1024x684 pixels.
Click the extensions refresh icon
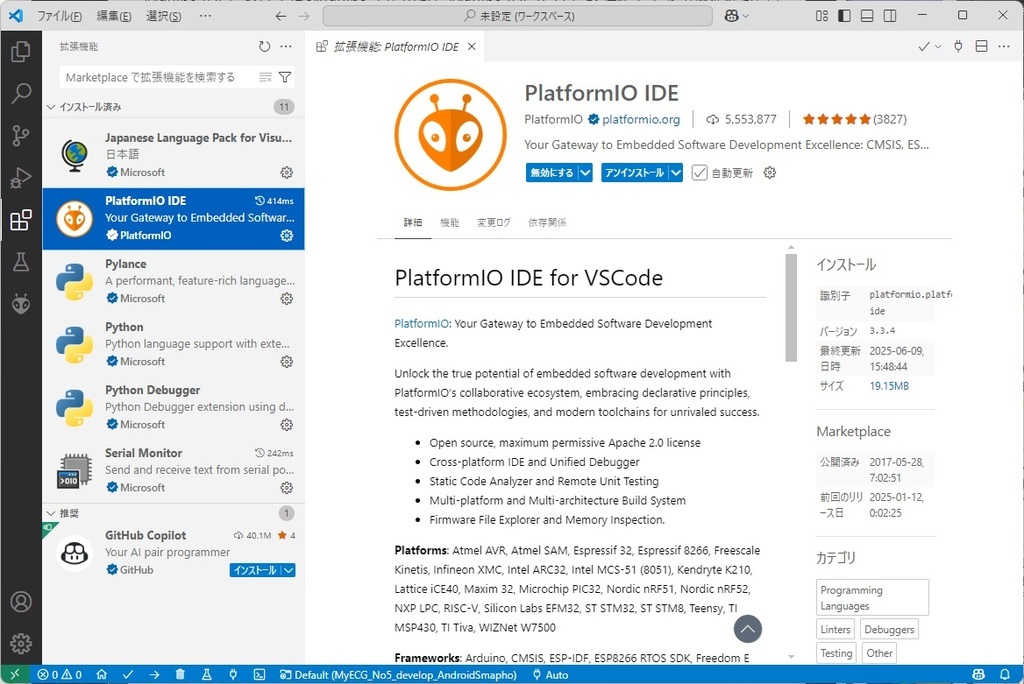click(264, 45)
